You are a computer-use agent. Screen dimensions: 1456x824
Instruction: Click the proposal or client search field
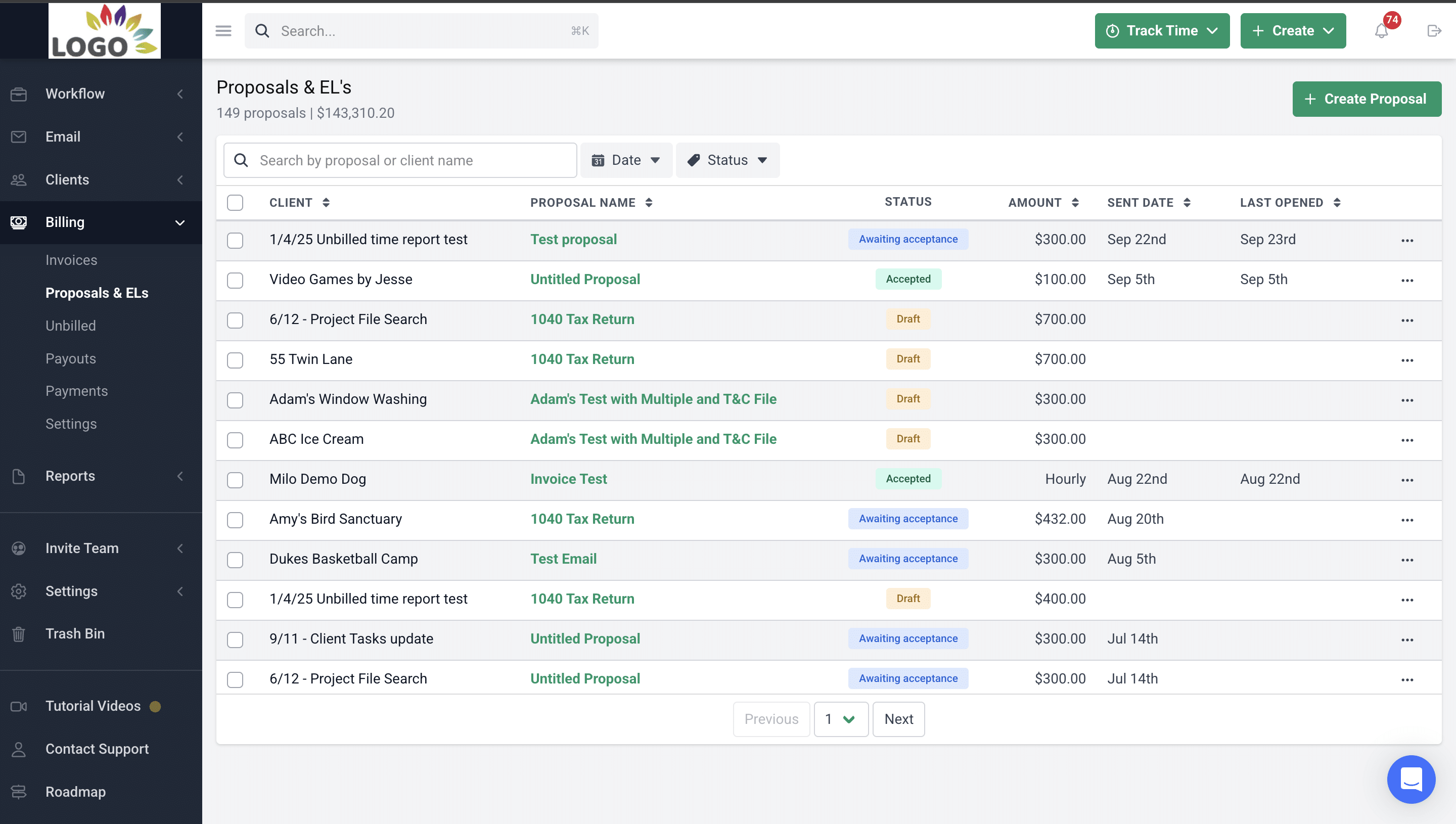coord(400,160)
